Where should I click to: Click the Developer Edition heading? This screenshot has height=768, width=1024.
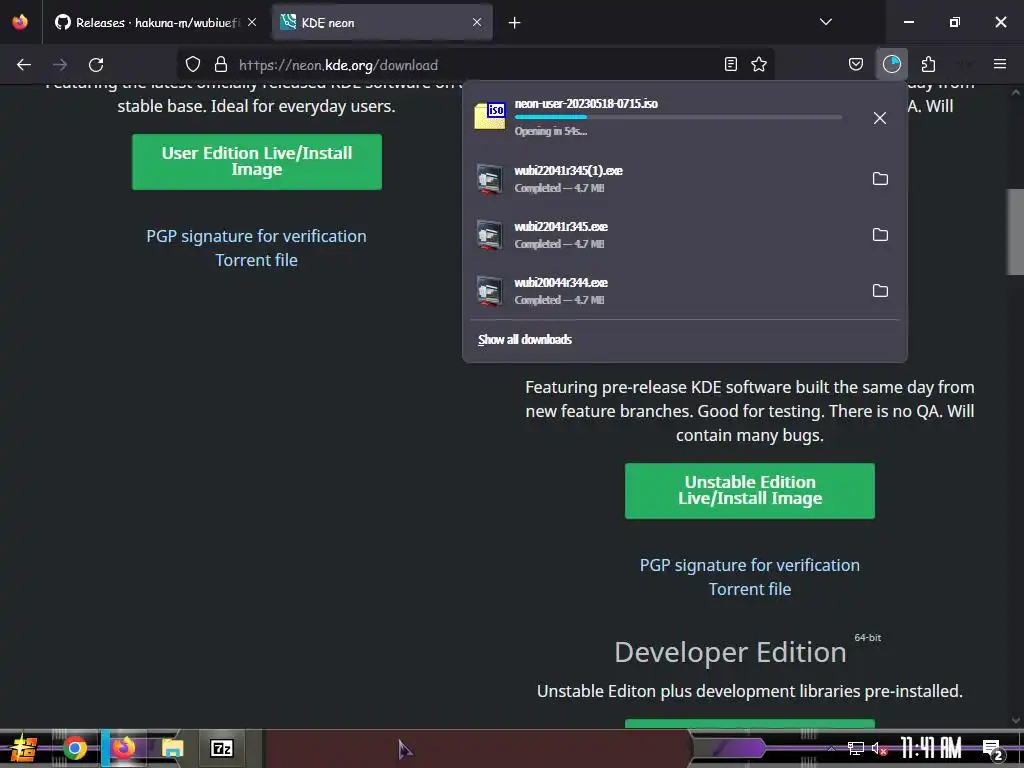(730, 652)
